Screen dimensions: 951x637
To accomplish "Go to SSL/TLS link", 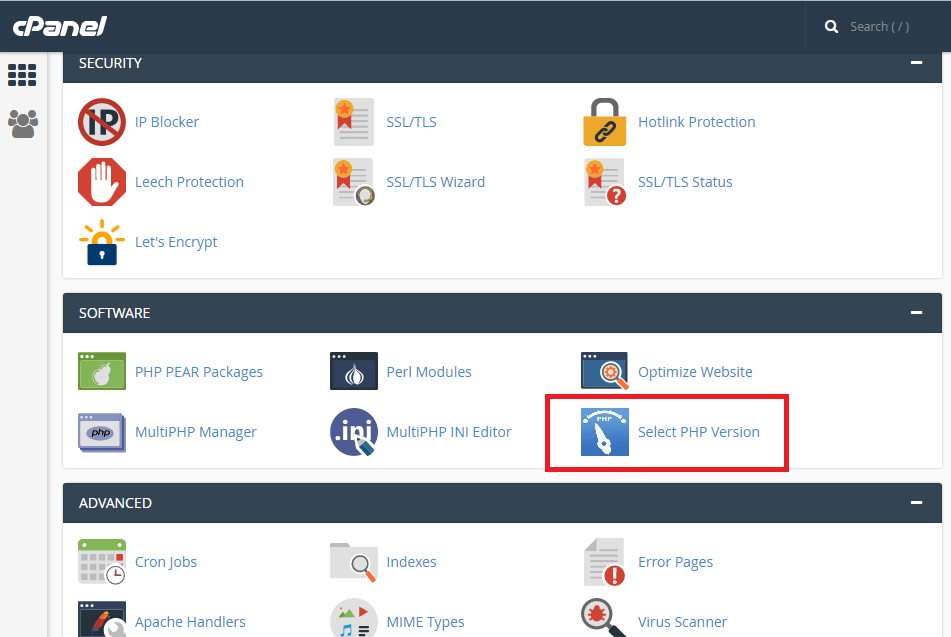I will click(411, 122).
